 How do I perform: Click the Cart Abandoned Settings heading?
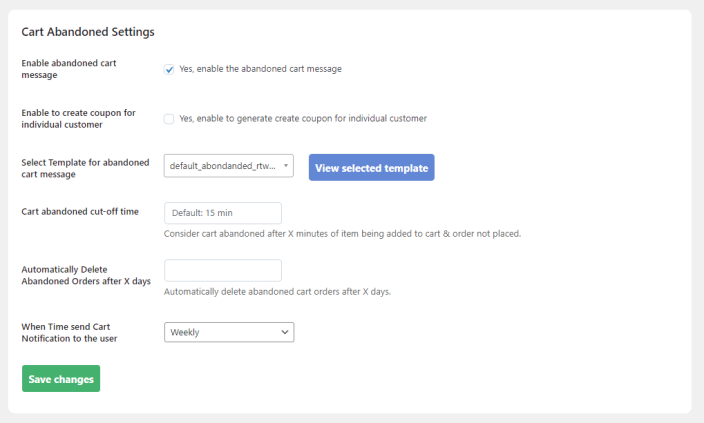coord(88,32)
